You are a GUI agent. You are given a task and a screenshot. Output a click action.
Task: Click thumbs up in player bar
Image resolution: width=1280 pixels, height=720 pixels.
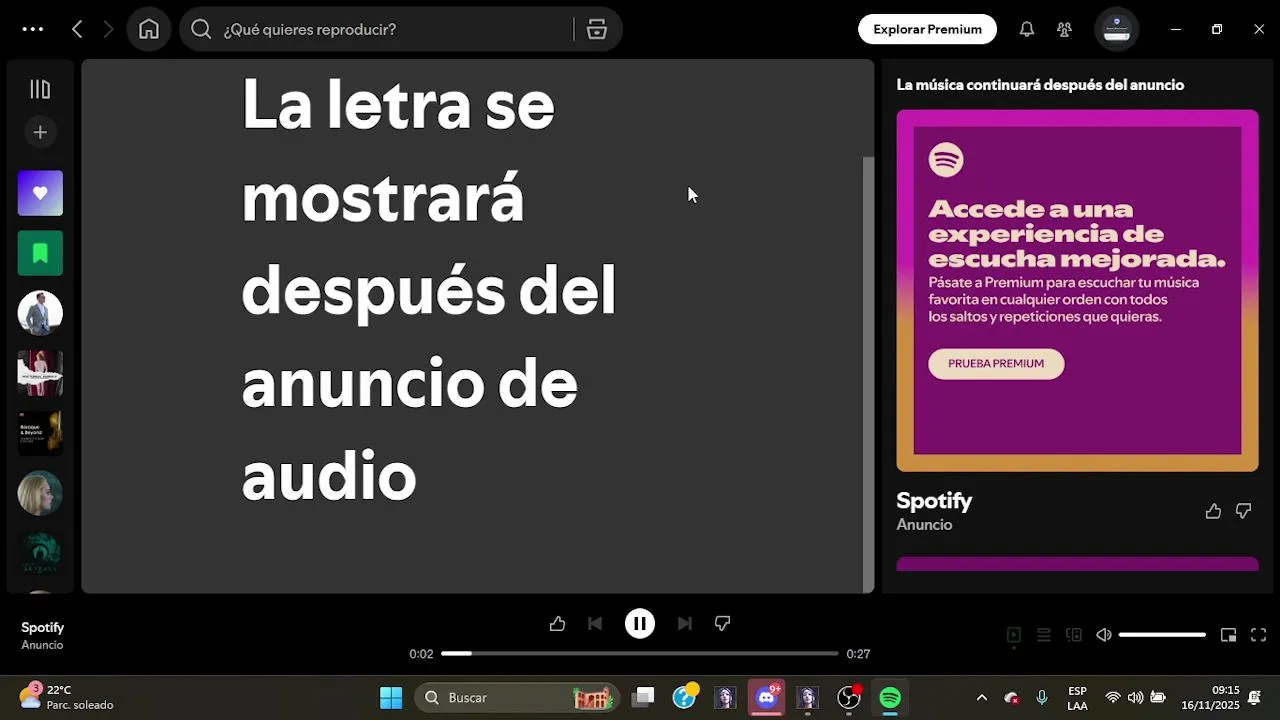pyautogui.click(x=557, y=623)
